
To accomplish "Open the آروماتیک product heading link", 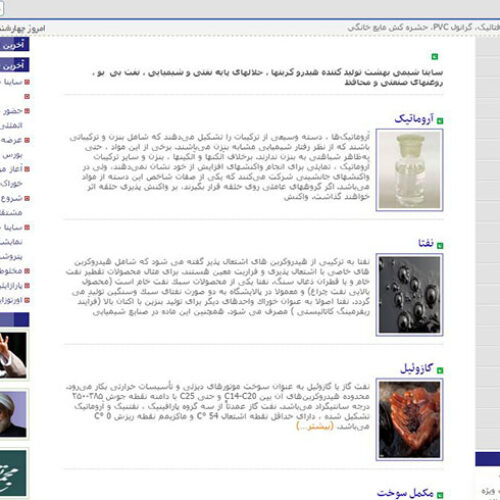I will [414, 119].
